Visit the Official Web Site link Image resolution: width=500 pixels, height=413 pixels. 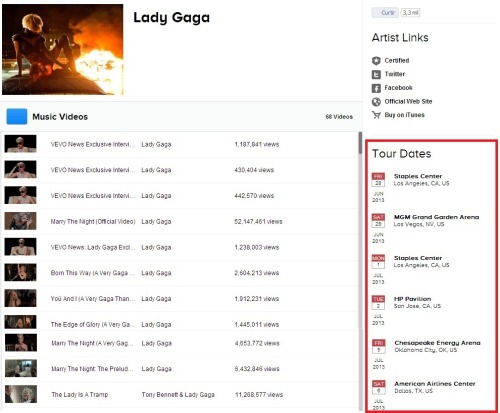pos(408,102)
